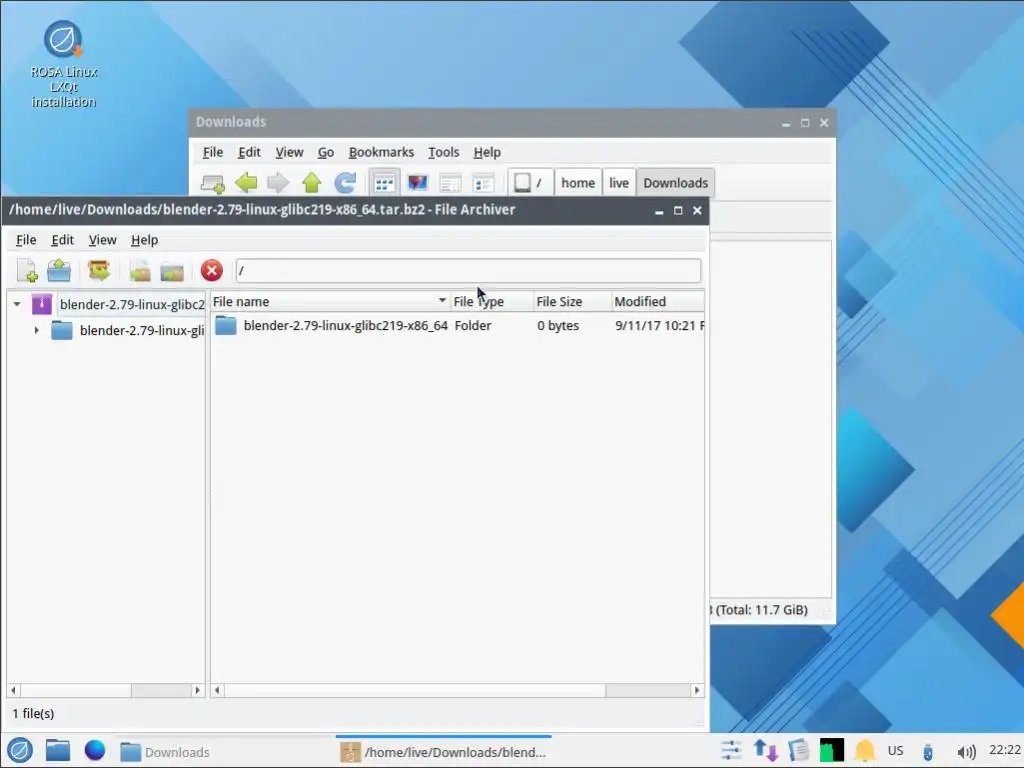Open the File menu in Downloads window
The image size is (1024, 768).
[x=213, y=152]
